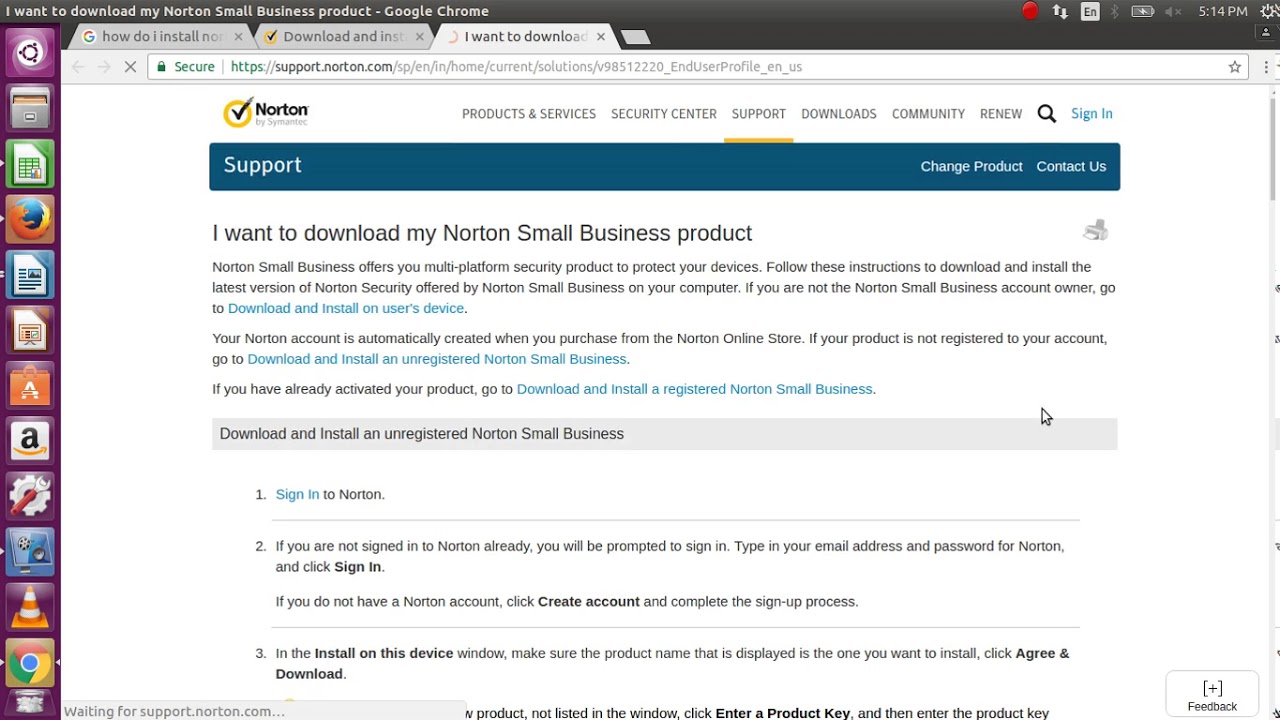Open system gear menu in panel
Image resolution: width=1280 pixels, height=720 pixels.
click(x=1269, y=11)
